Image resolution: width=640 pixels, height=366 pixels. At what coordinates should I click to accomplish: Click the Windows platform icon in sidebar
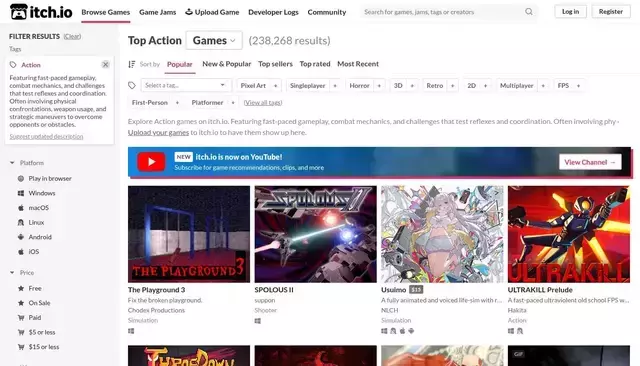pyautogui.click(x=21, y=193)
